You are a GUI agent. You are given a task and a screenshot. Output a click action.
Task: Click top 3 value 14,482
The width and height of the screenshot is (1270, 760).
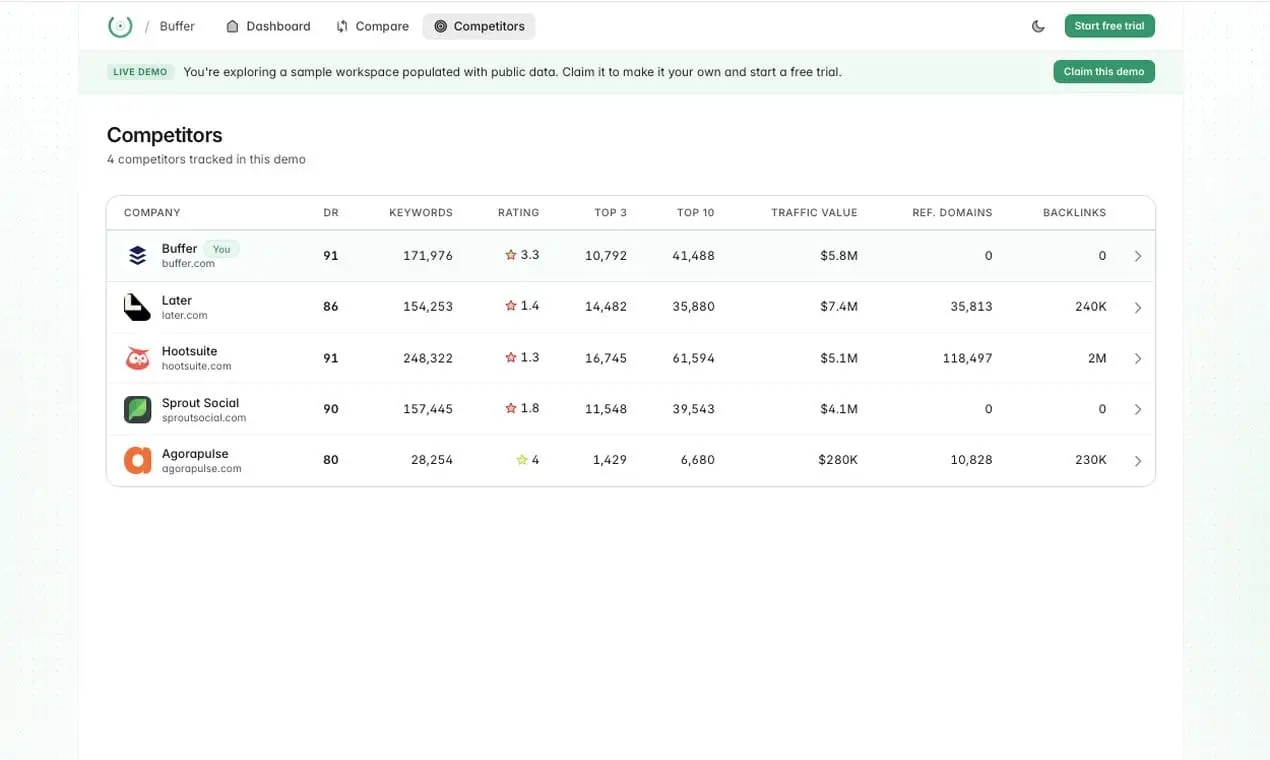coord(606,307)
